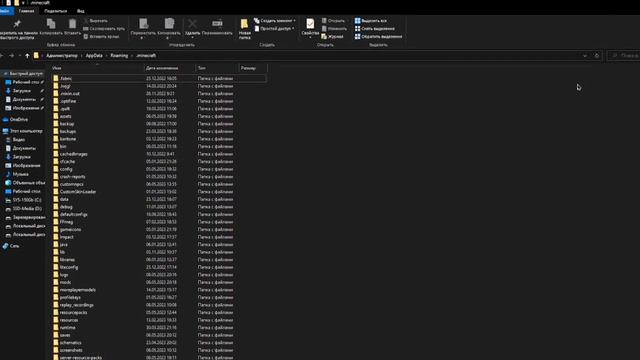The width and height of the screenshot is (640, 360).
Task: Go up one folder level arrow
Action: [27, 56]
